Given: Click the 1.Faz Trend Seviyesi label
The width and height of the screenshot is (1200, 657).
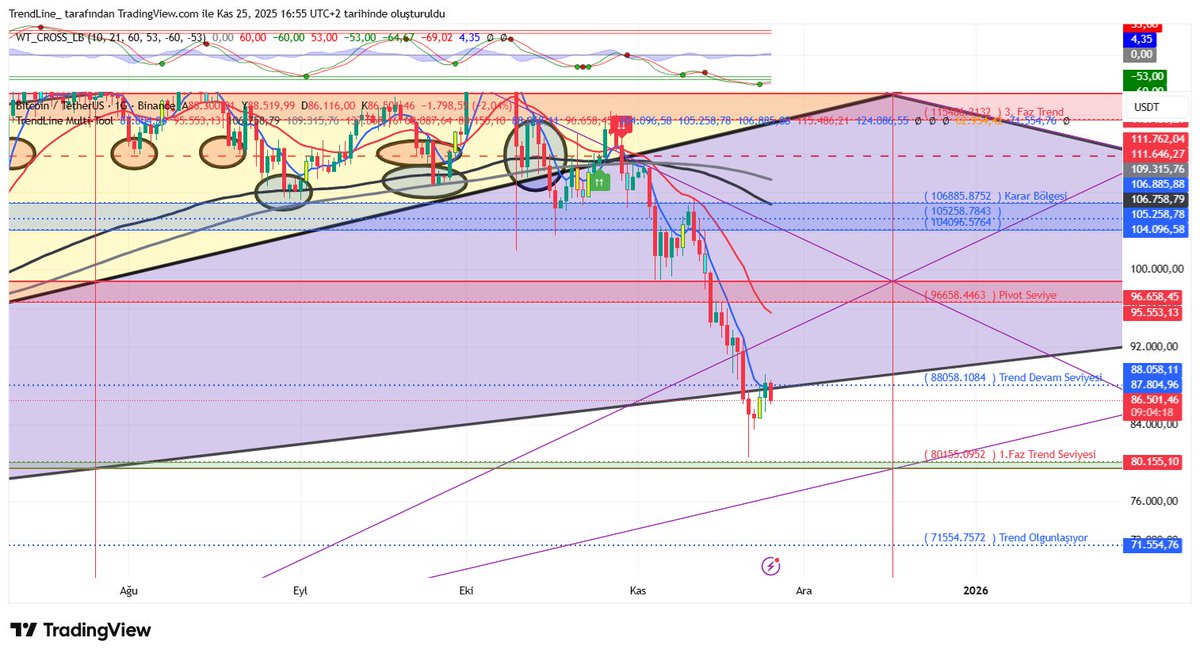Looking at the screenshot, I should [1009, 454].
